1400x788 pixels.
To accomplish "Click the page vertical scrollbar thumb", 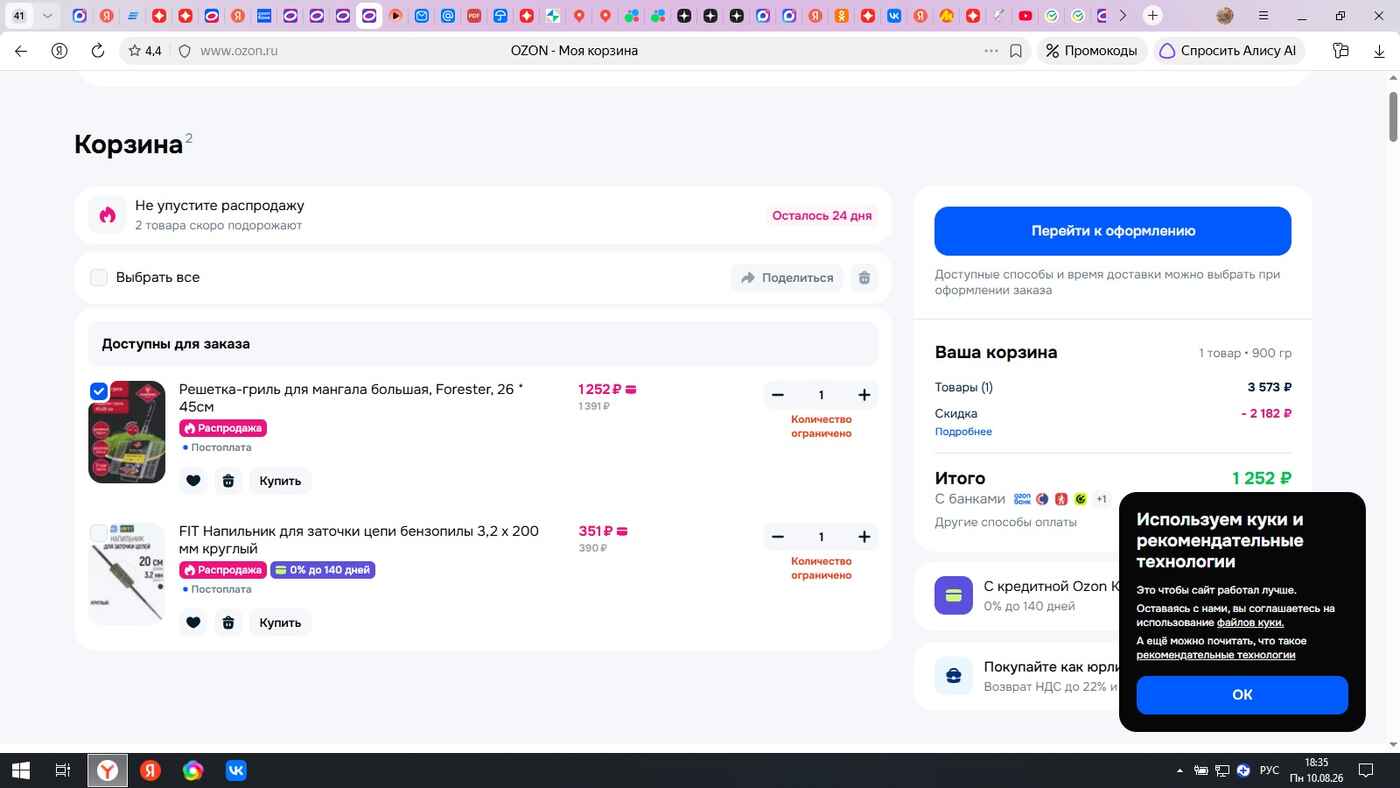I will tap(1392, 116).
